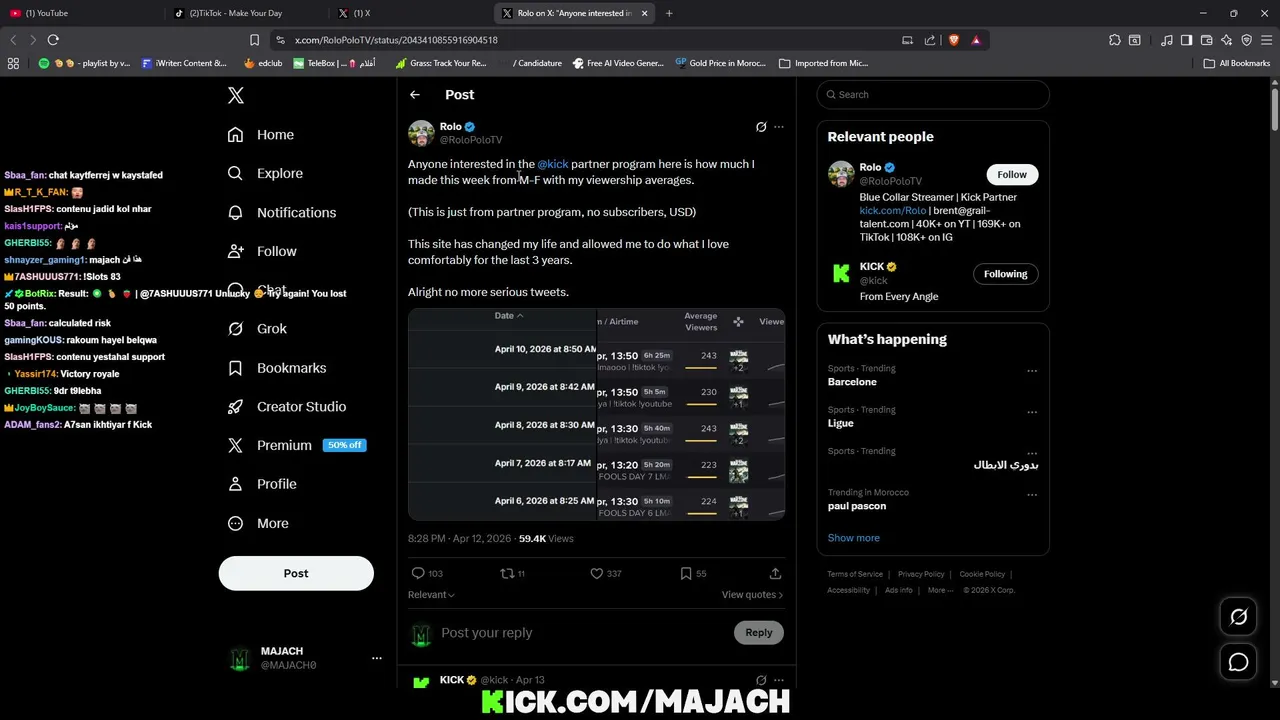Click the reply icon showing 103
The image size is (1280, 720).
(418, 573)
